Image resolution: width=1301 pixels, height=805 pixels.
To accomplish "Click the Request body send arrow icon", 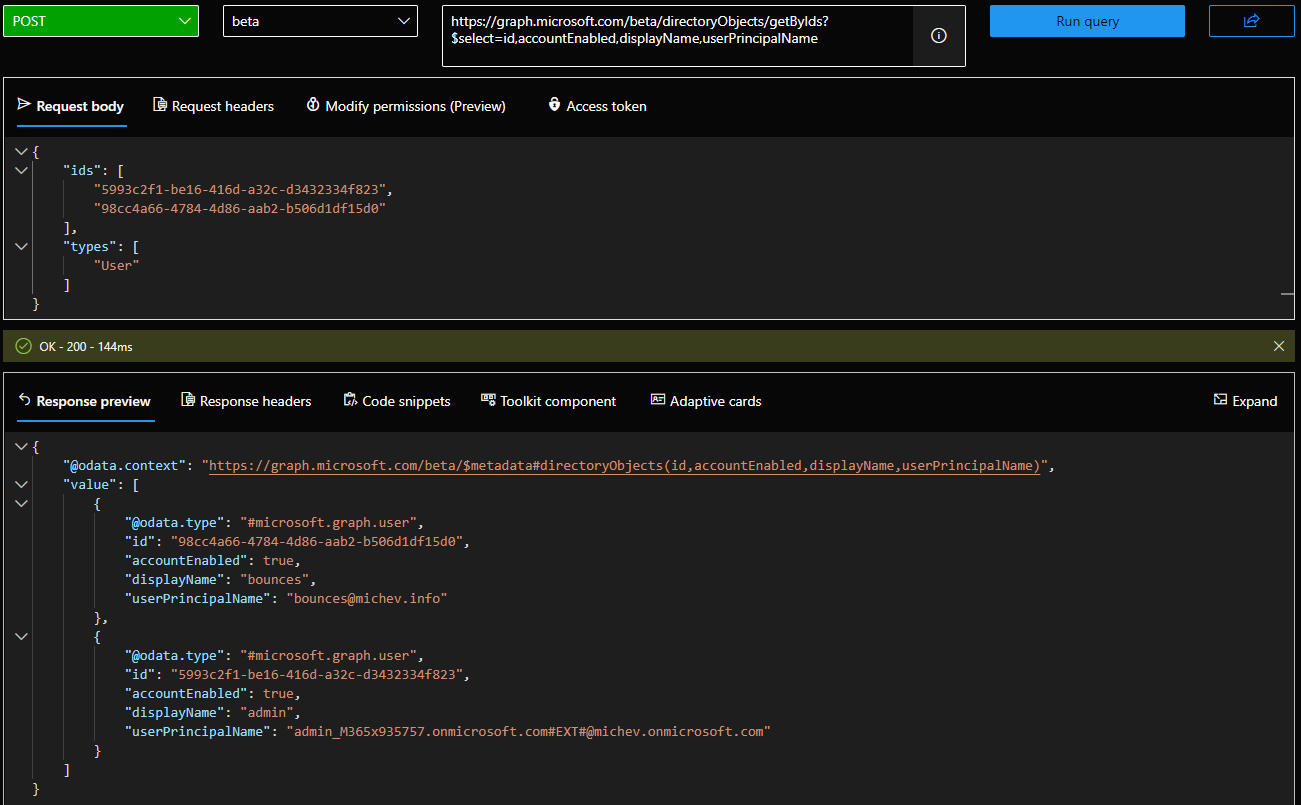I will [25, 105].
